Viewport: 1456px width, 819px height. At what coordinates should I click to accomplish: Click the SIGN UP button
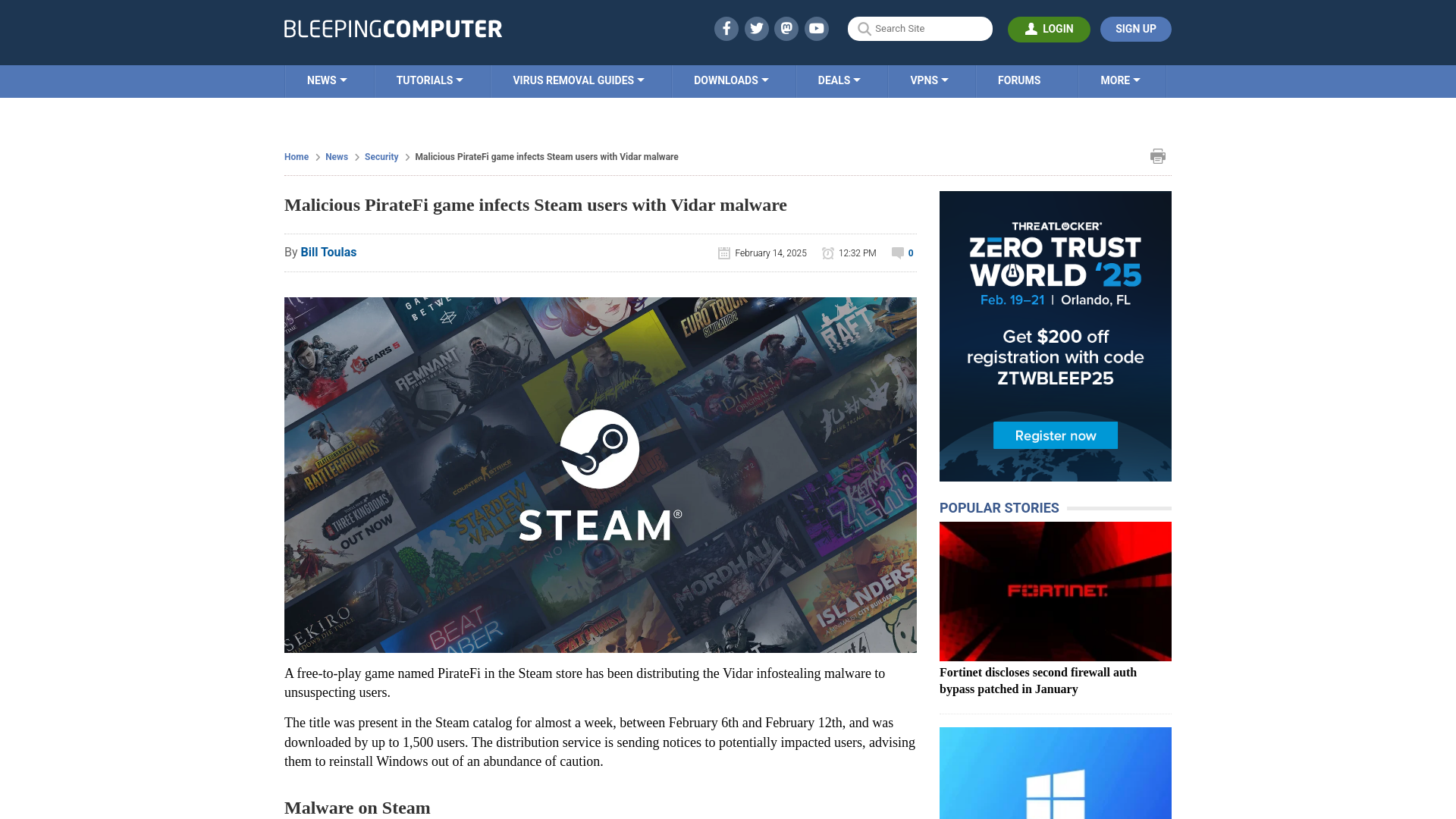tap(1135, 28)
